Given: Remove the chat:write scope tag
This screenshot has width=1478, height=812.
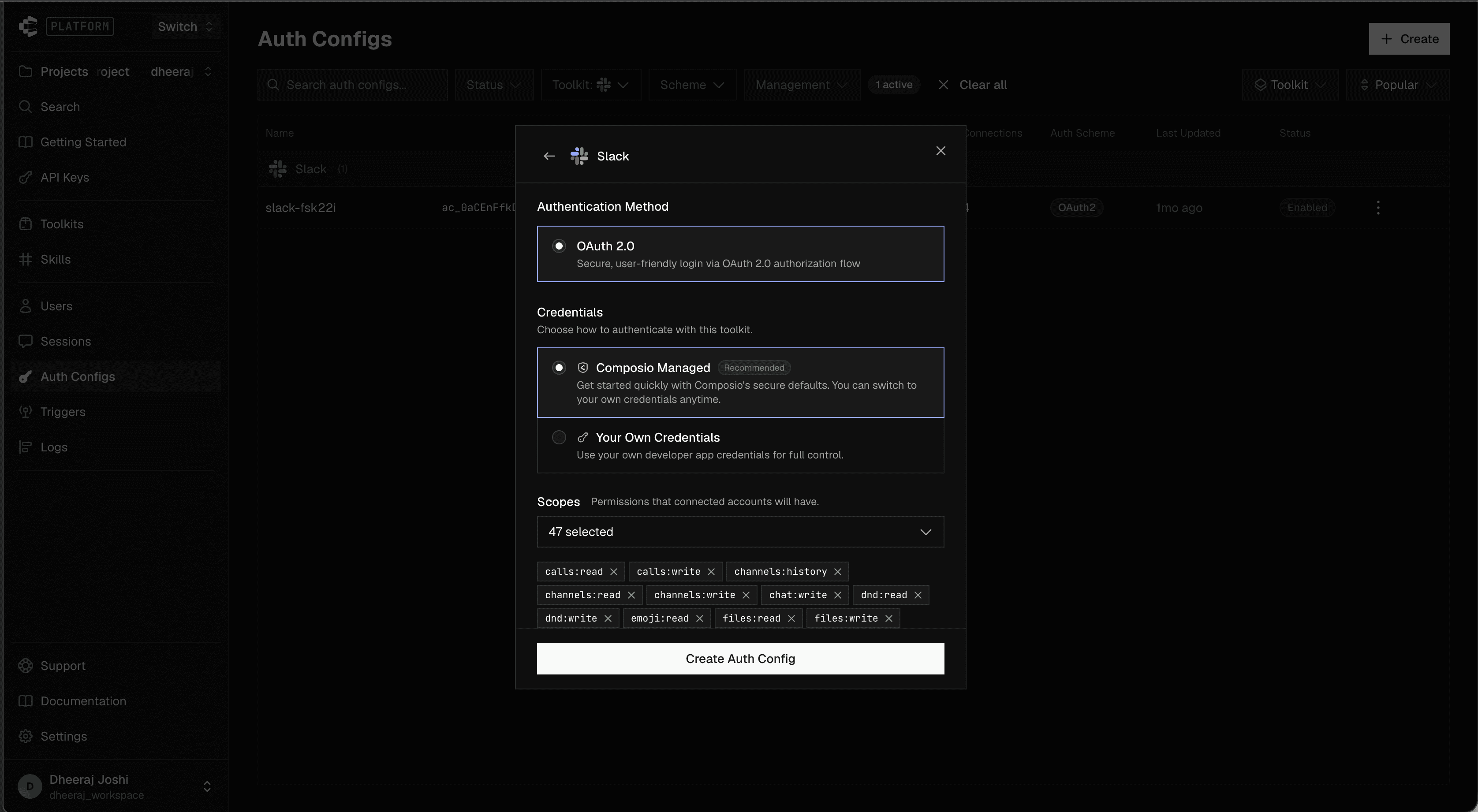Looking at the screenshot, I should pyautogui.click(x=837, y=595).
